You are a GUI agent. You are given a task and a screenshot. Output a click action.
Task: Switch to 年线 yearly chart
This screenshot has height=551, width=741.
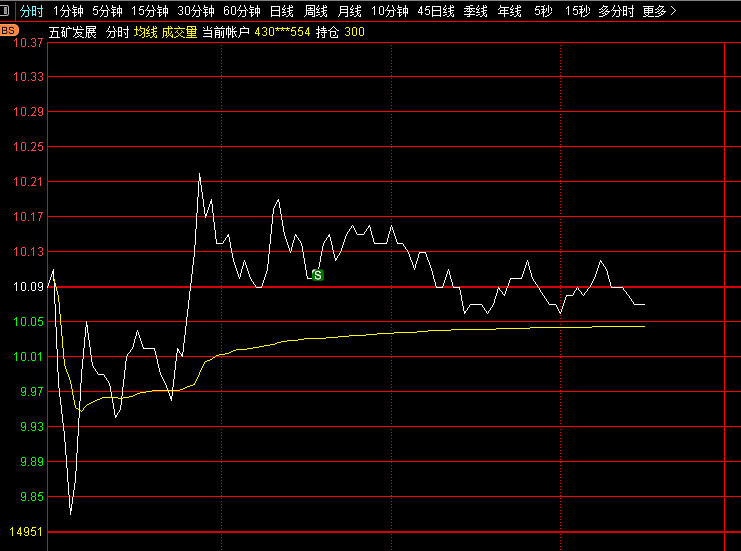pos(509,11)
